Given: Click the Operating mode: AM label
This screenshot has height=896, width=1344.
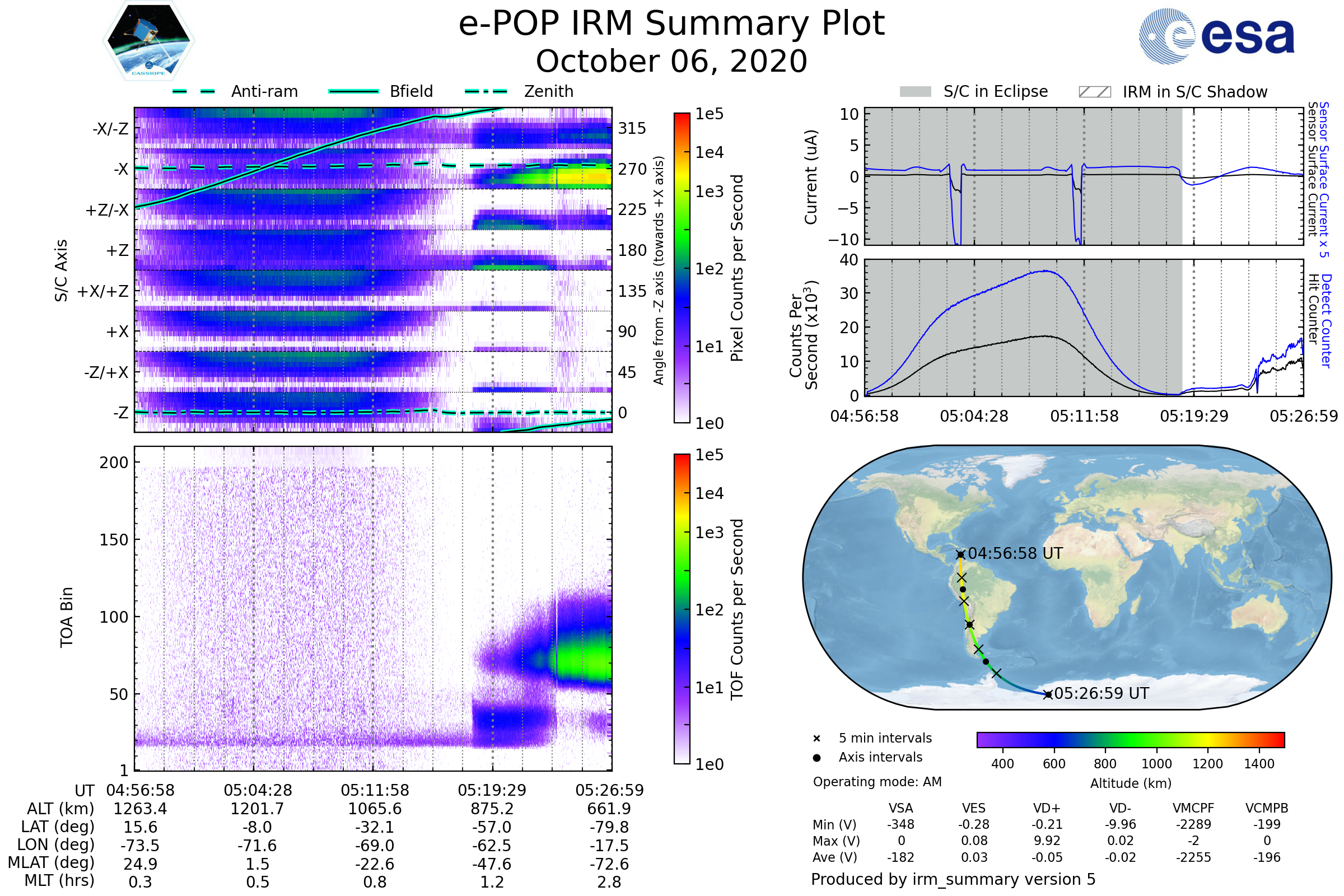Looking at the screenshot, I should 877,782.
